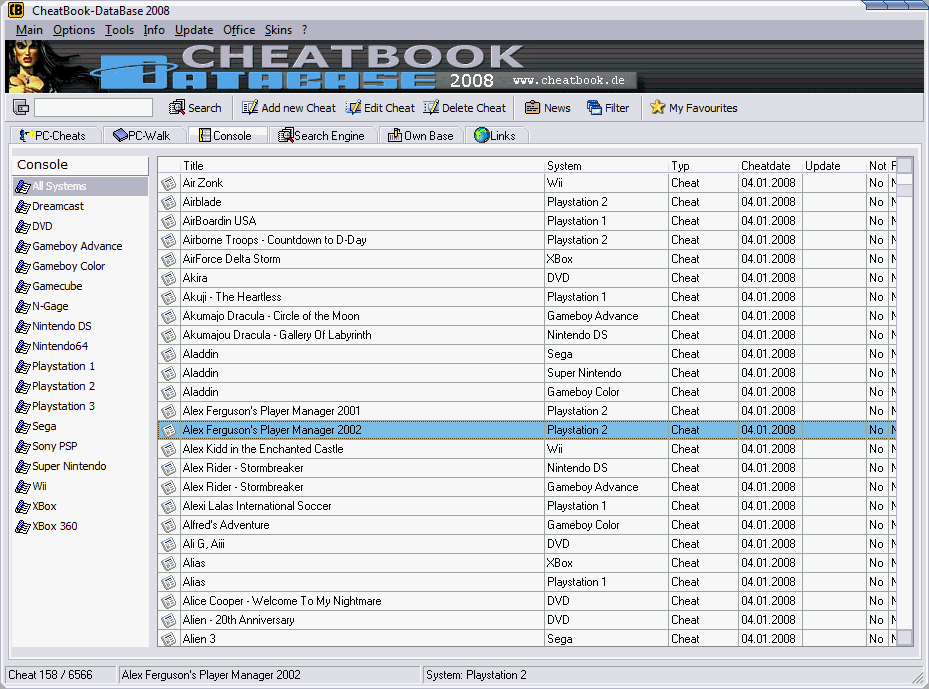Choose Nintendo DS from the systems sidebar
The image size is (929, 689).
(x=61, y=326)
